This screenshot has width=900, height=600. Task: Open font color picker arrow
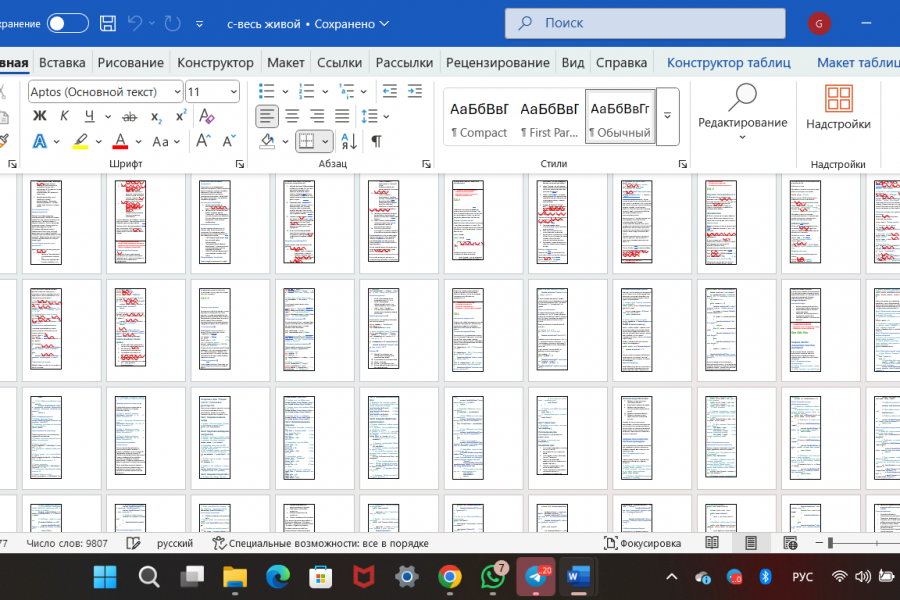(138, 141)
